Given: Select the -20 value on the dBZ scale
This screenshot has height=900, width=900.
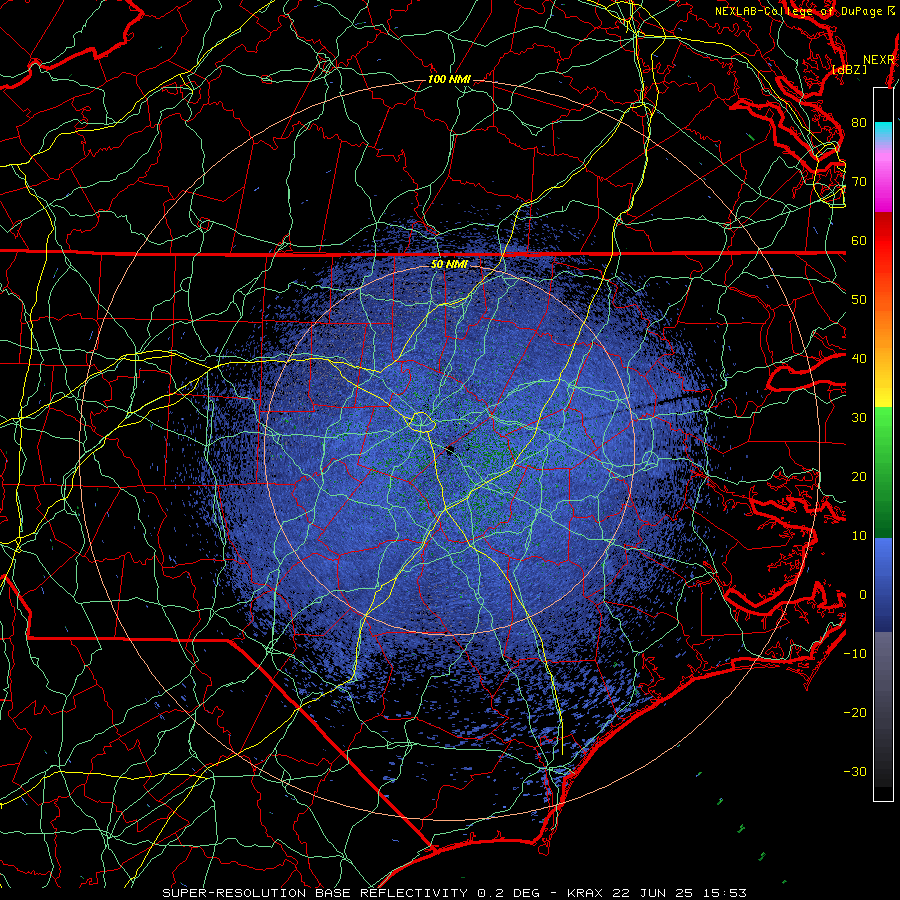Looking at the screenshot, I should point(855,713).
